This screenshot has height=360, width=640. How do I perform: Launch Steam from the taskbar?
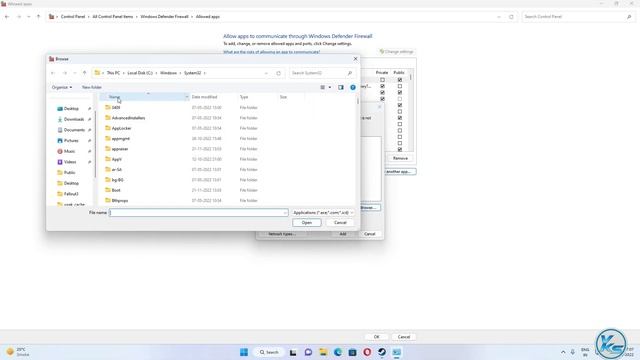click(x=382, y=352)
